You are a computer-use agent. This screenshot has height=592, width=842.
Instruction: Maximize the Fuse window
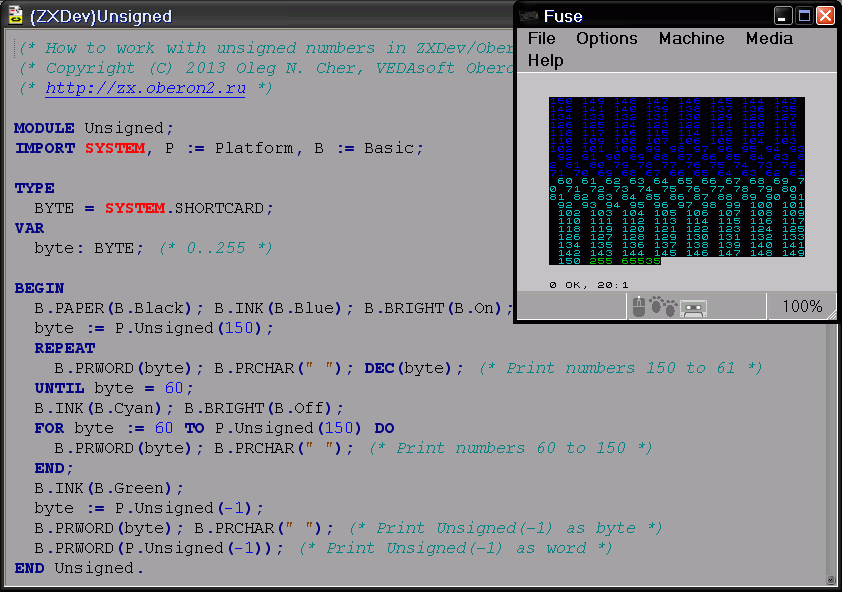[x=804, y=16]
